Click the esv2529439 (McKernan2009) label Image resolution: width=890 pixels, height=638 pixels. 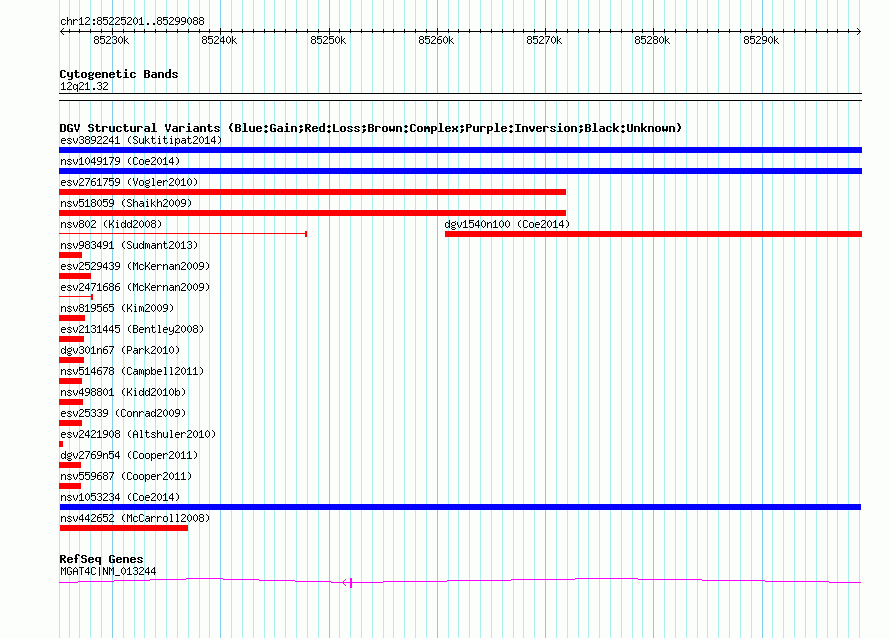click(135, 266)
